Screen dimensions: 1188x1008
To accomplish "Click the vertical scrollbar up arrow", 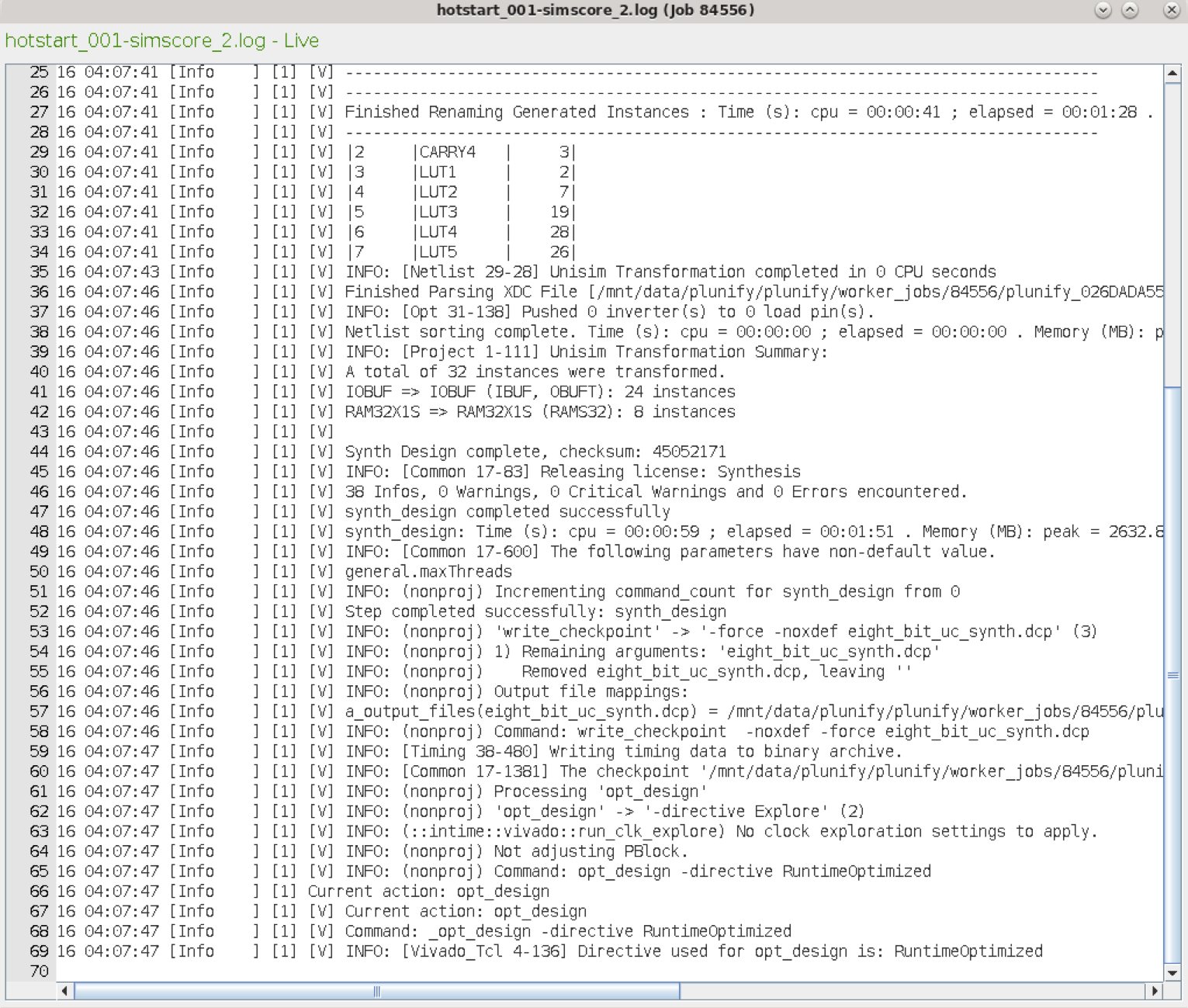I will tap(1172, 74).
